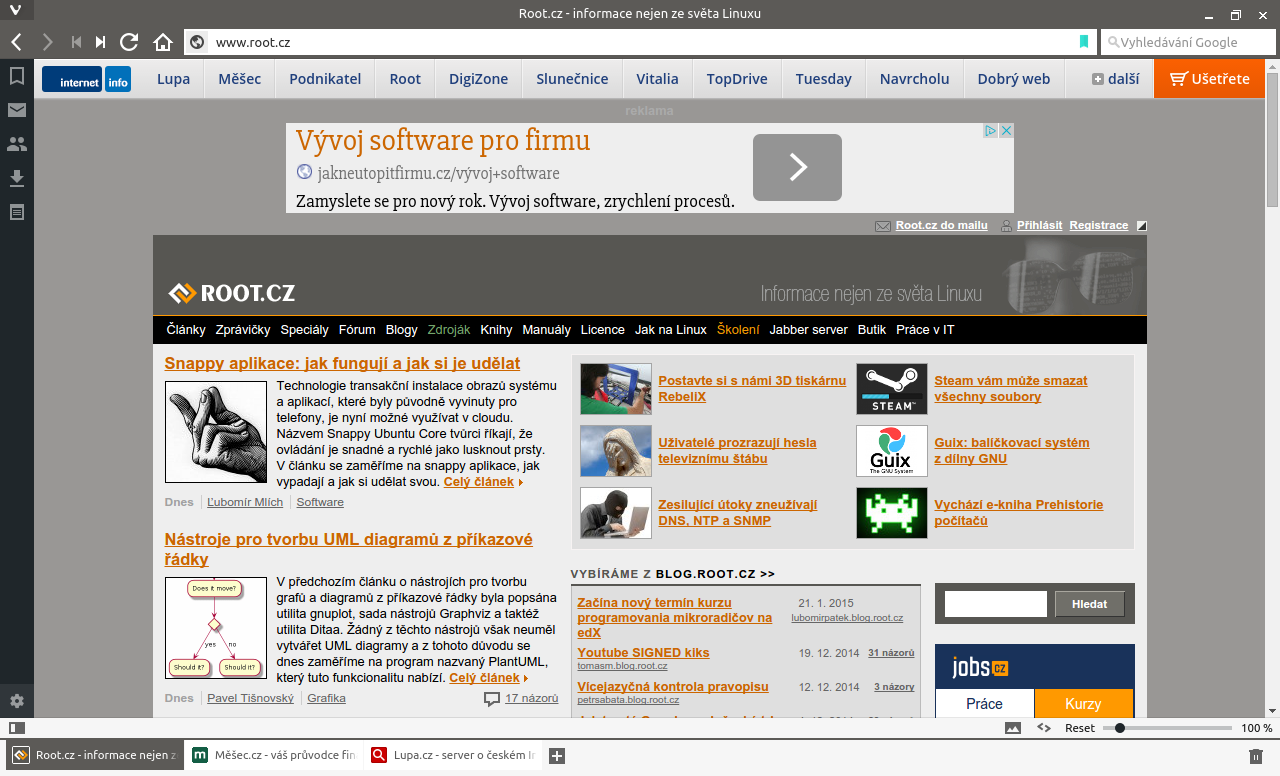The height and width of the screenshot is (776, 1280).
Task: Click the zoom slider handle
Action: point(1120,728)
